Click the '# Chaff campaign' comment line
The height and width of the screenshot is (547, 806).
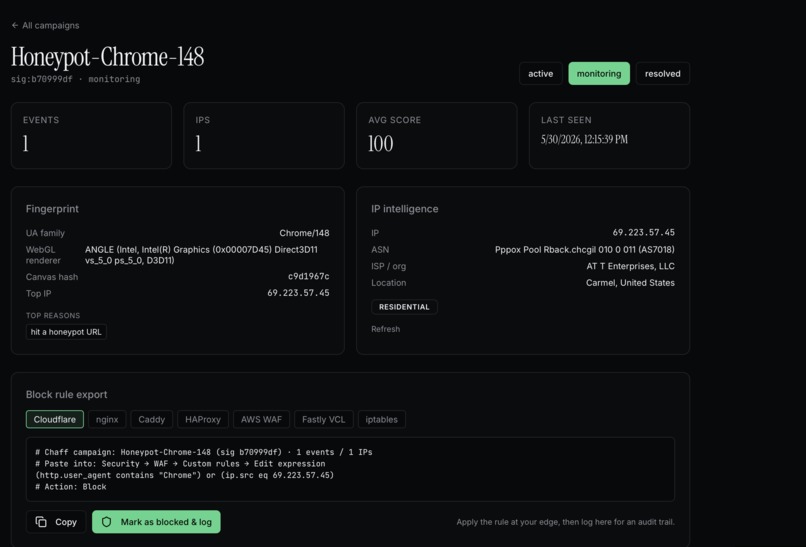point(204,452)
